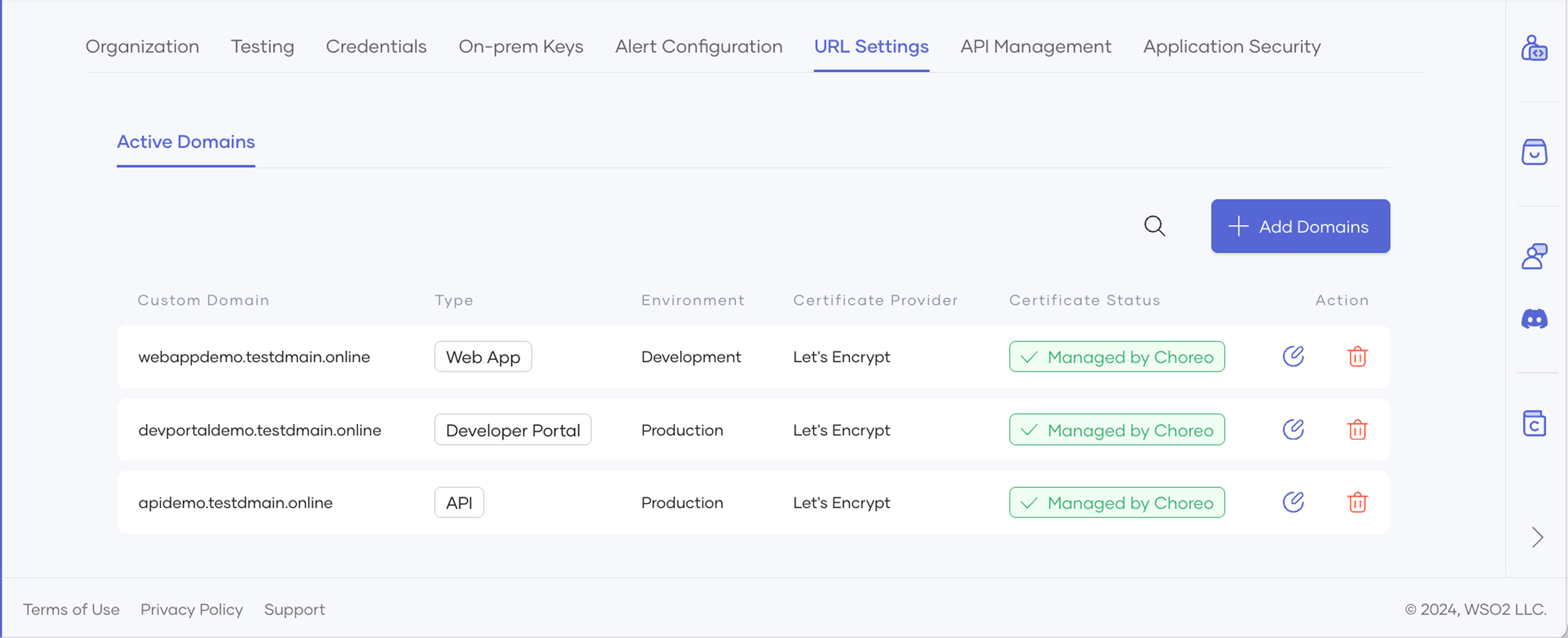Edit the devportaldemo.testdmain.online domain
This screenshot has height=638, width=1568.
tap(1293, 429)
